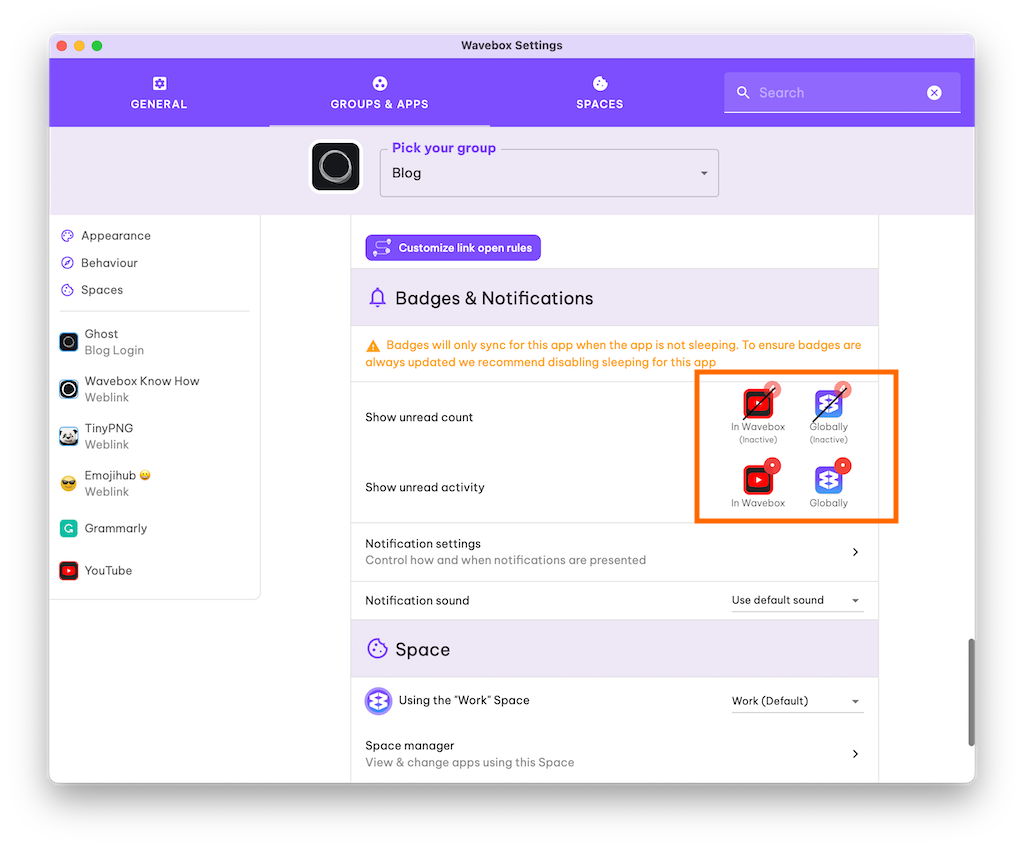Click 'Show unread activity' label

coord(424,487)
